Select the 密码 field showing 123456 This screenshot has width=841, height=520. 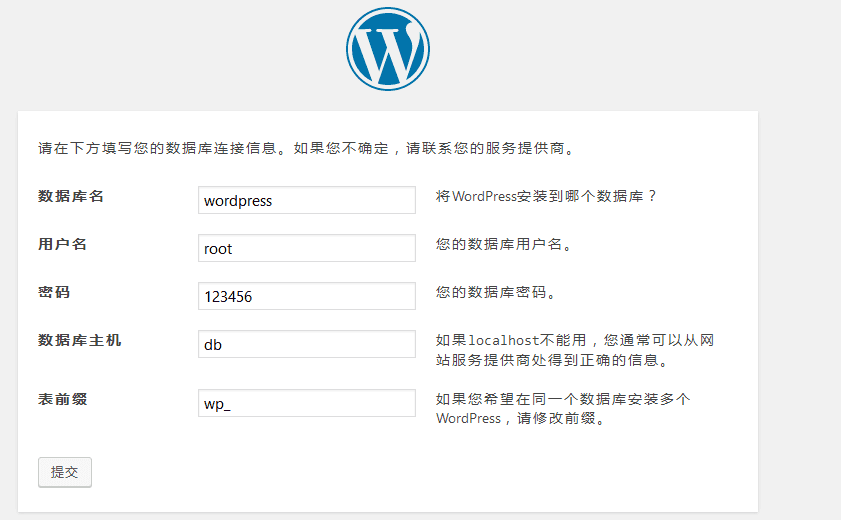point(307,296)
